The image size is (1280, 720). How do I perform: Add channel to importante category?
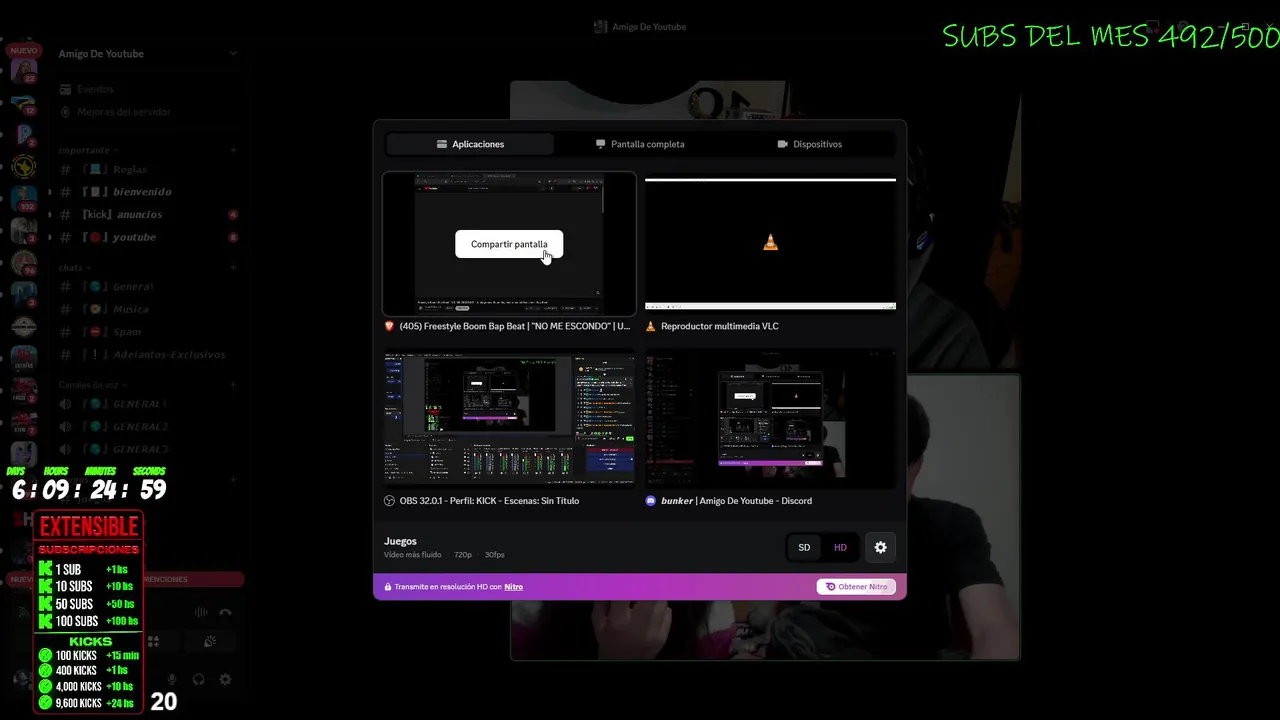click(233, 150)
